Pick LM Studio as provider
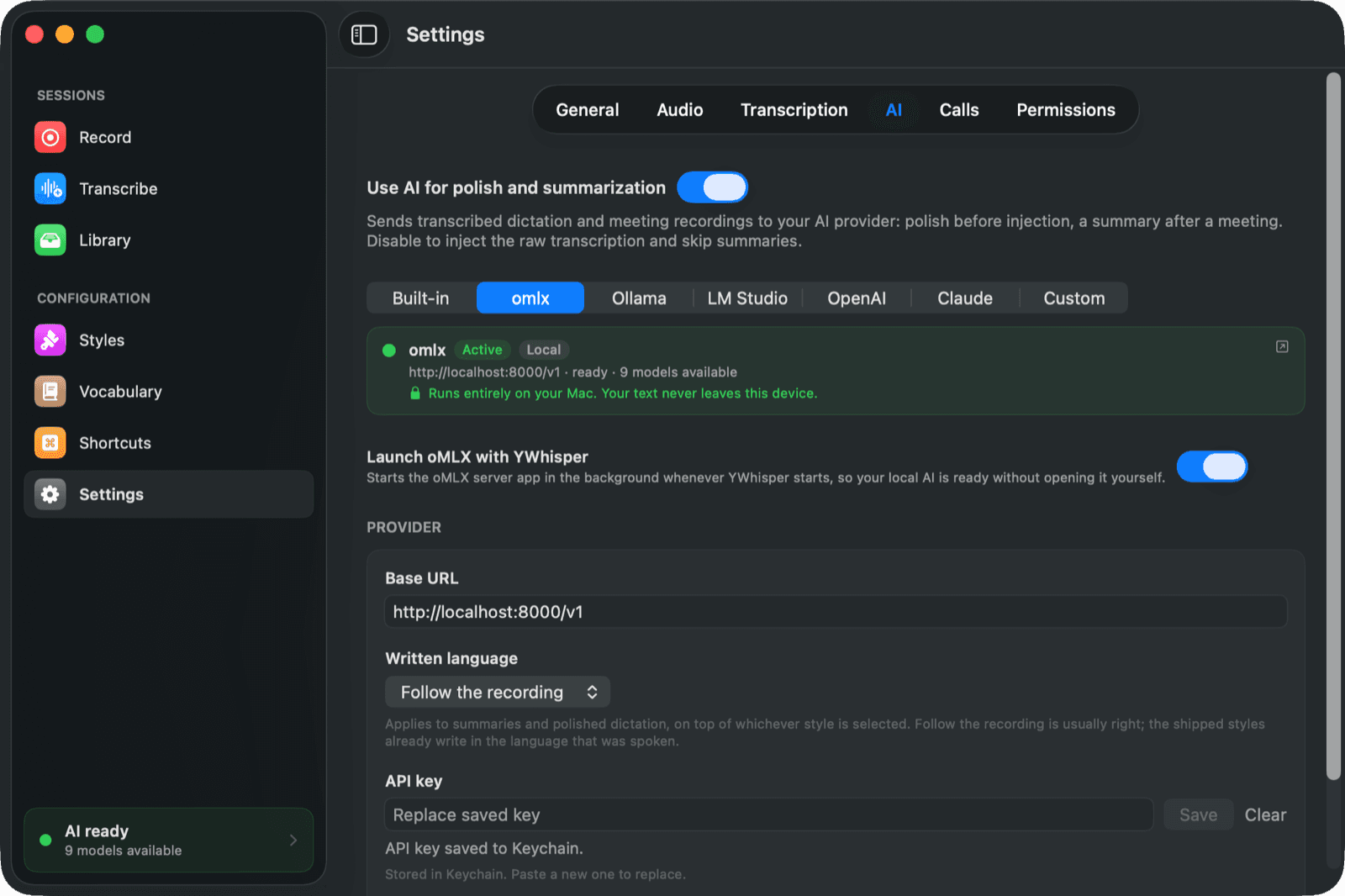The width and height of the screenshot is (1345, 896). pyautogui.click(x=747, y=298)
